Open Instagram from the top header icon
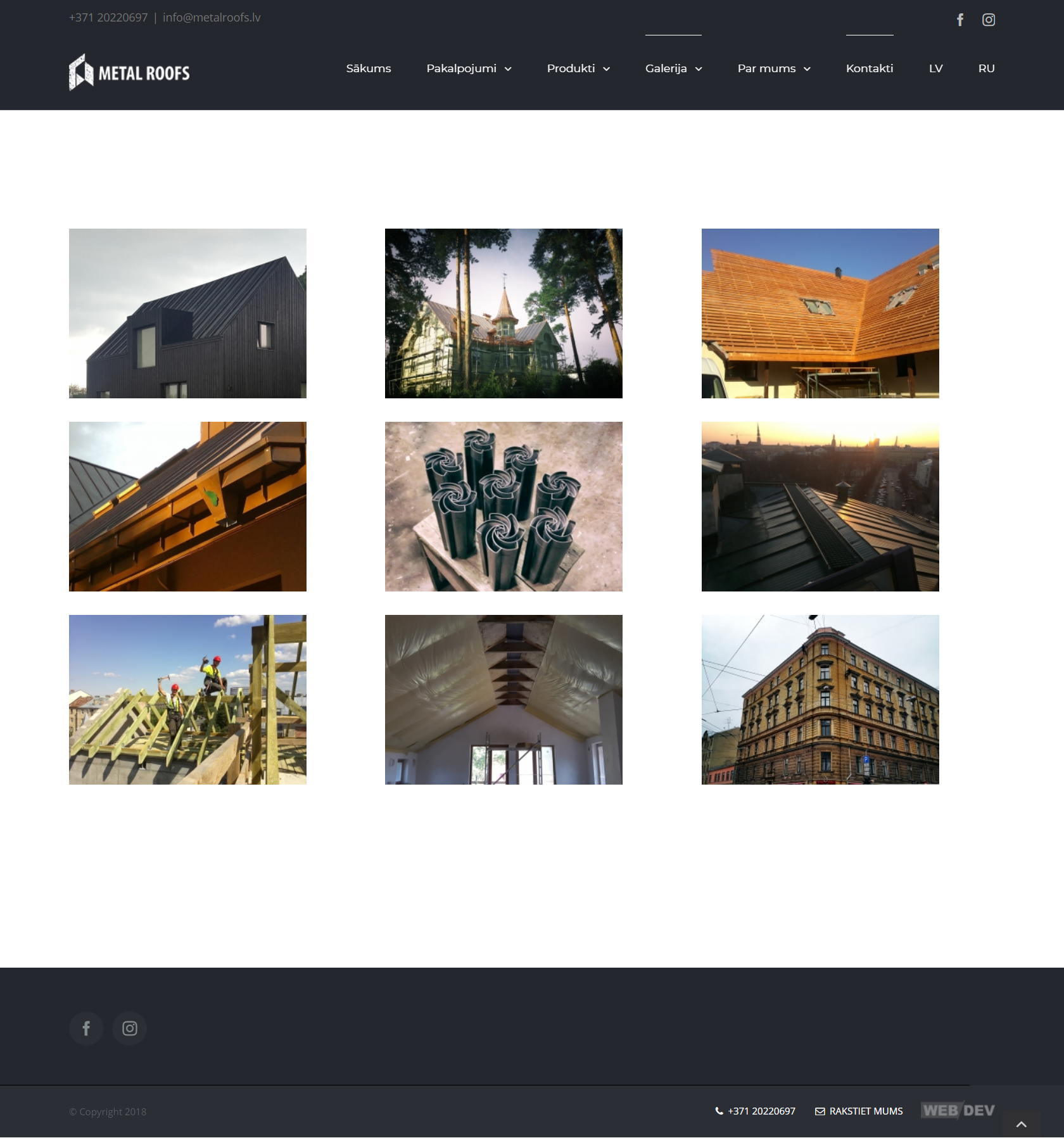Screen dimensions: 1064x1138 point(988,20)
